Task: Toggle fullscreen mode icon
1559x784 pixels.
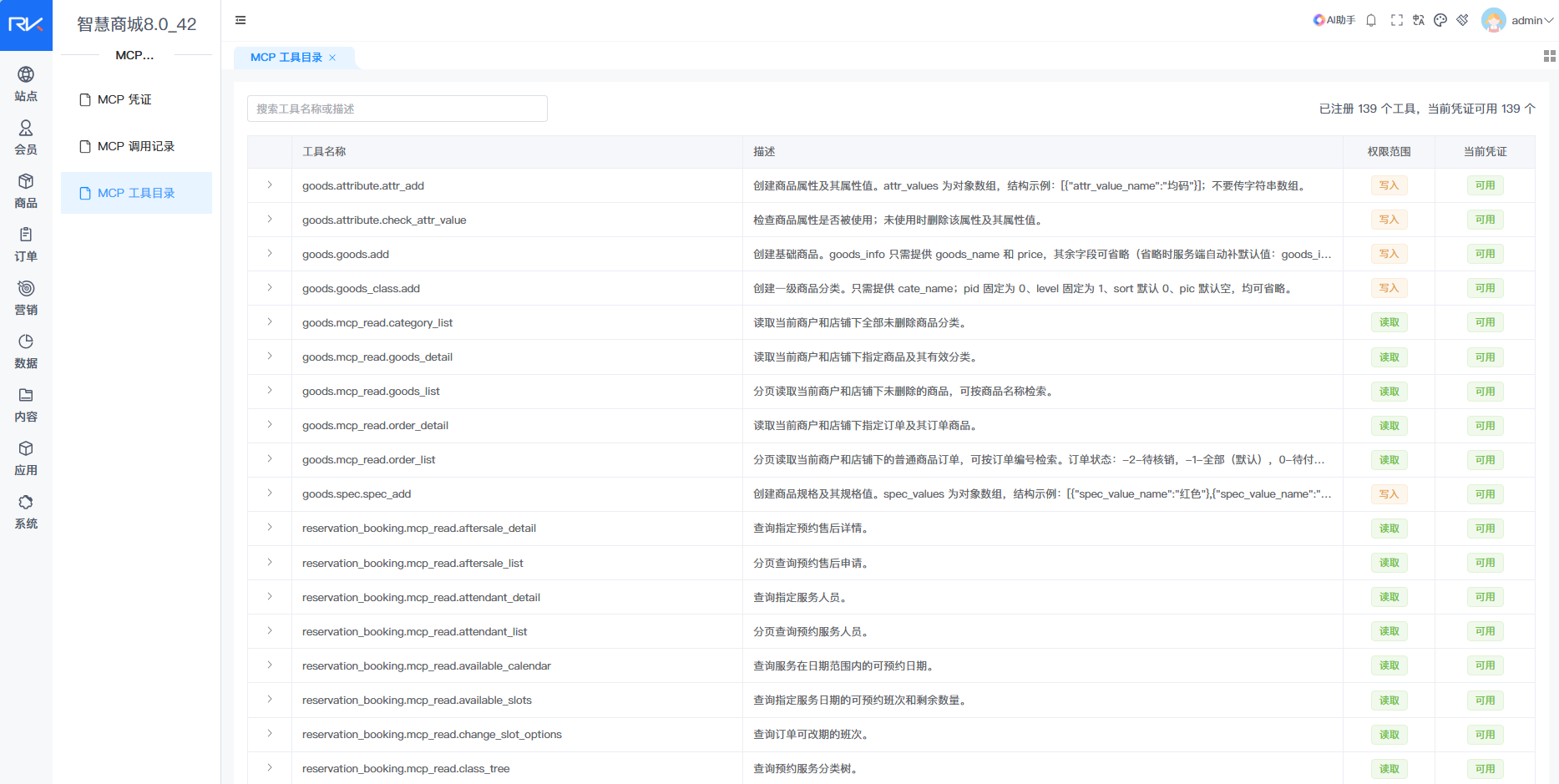Action: coord(1396,20)
